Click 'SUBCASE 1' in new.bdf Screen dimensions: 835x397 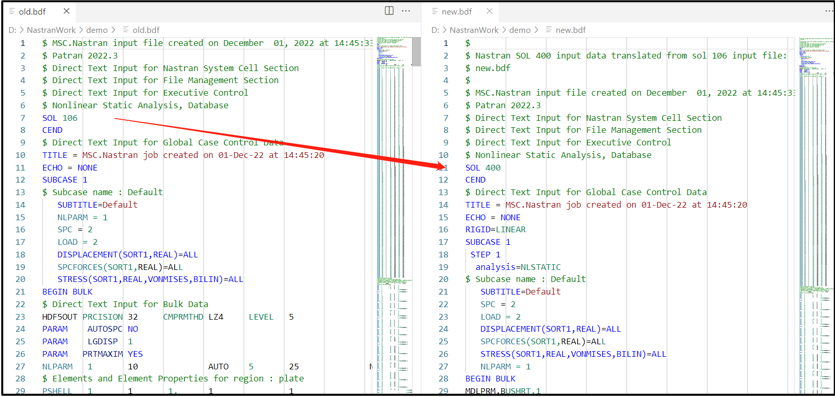pos(488,242)
